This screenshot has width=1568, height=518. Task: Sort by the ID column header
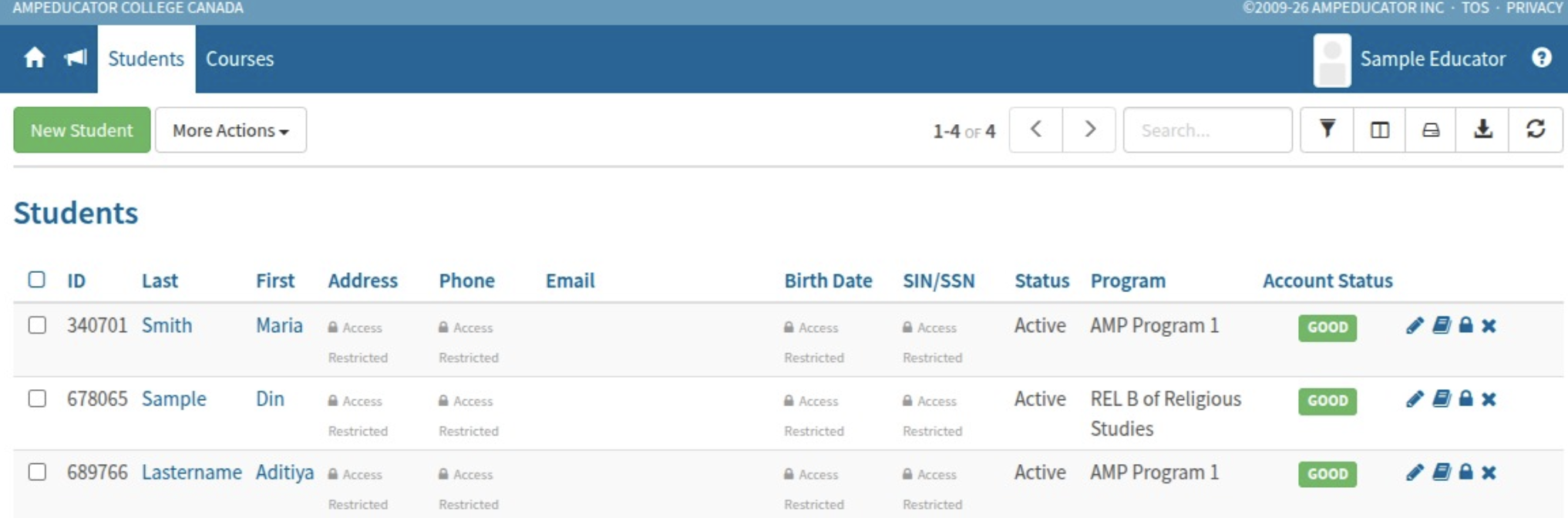click(x=76, y=281)
